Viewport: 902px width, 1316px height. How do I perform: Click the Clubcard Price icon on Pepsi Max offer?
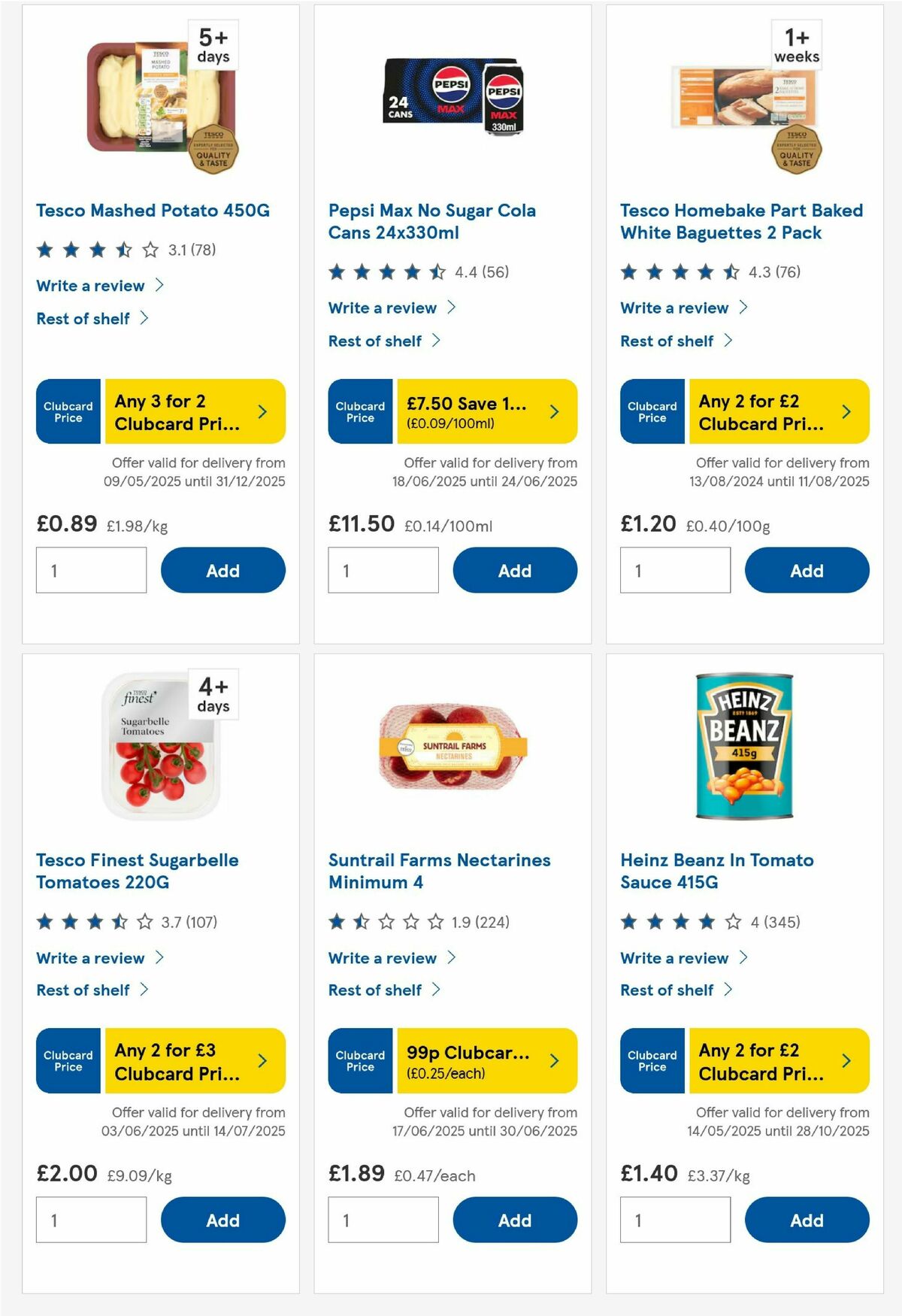pyautogui.click(x=359, y=411)
